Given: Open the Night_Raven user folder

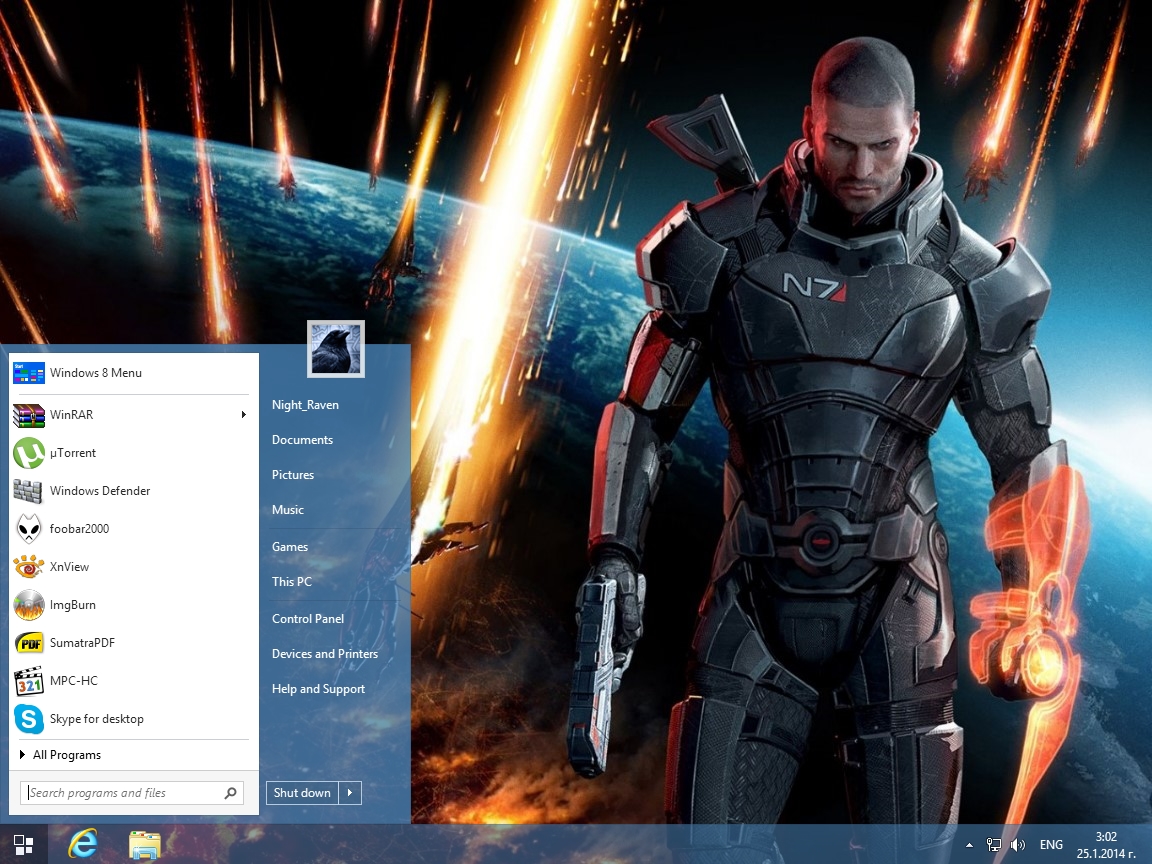Looking at the screenshot, I should click(305, 405).
